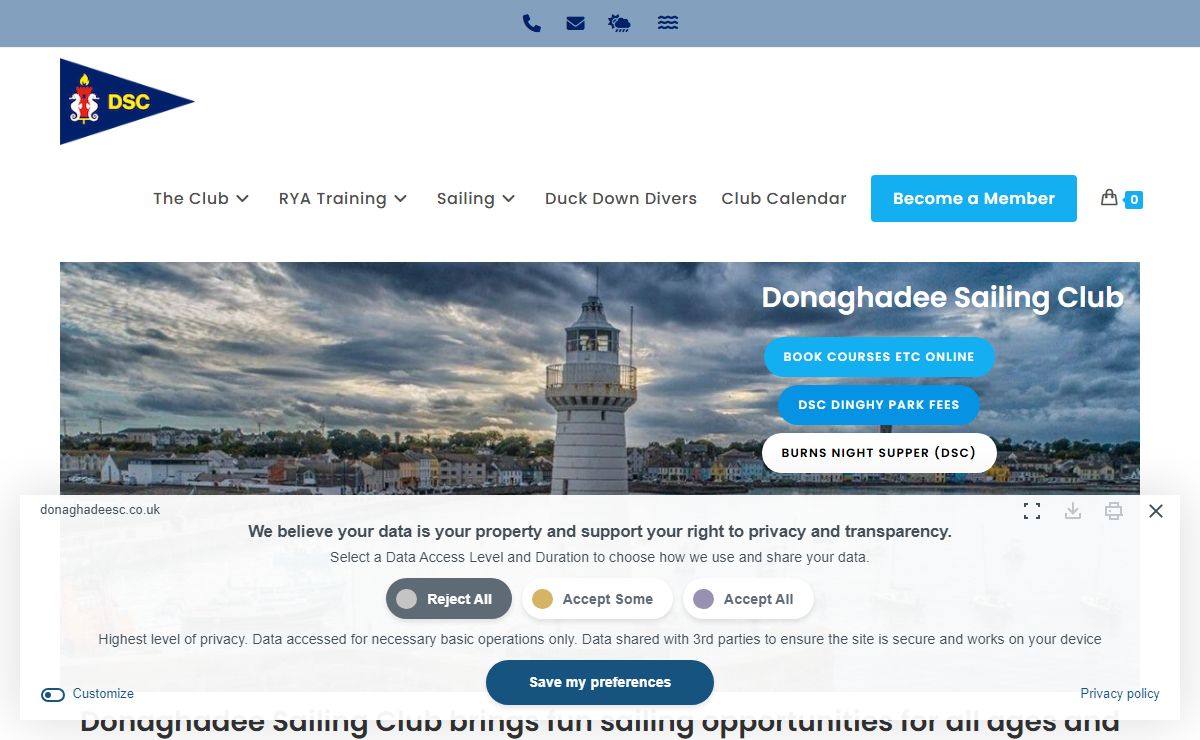Click Burns Night Supper (DSC) button
The width and height of the screenshot is (1200, 740).
pyautogui.click(x=879, y=453)
